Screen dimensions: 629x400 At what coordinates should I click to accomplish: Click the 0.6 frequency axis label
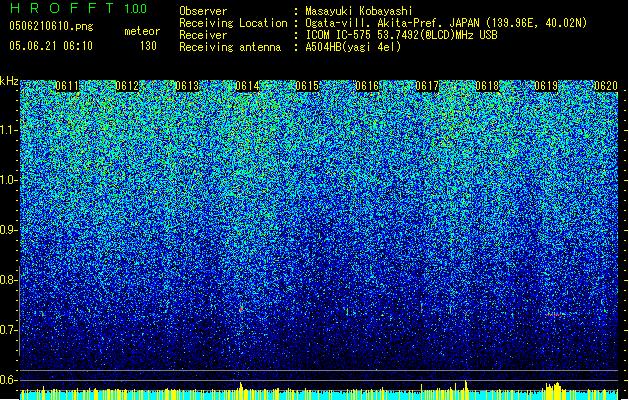tap(9, 380)
